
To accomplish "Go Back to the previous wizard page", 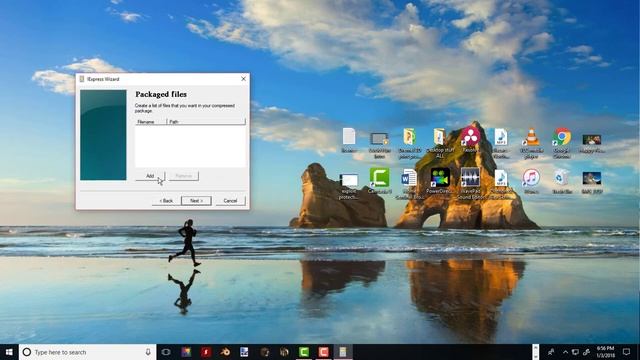I will point(166,200).
